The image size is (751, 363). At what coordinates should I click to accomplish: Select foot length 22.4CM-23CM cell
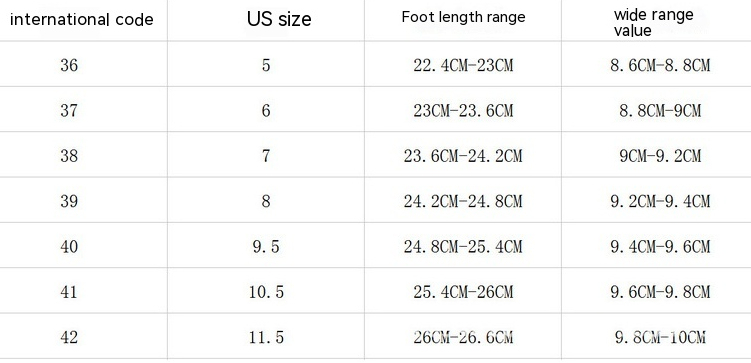[x=463, y=65]
